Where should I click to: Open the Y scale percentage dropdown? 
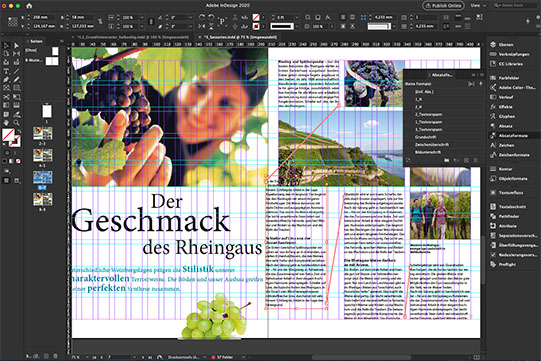point(141,26)
